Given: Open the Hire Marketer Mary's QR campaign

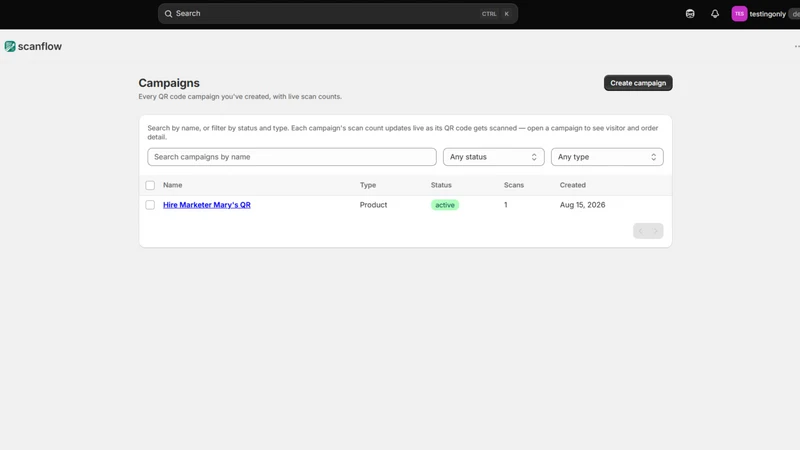Looking at the screenshot, I should tap(207, 205).
